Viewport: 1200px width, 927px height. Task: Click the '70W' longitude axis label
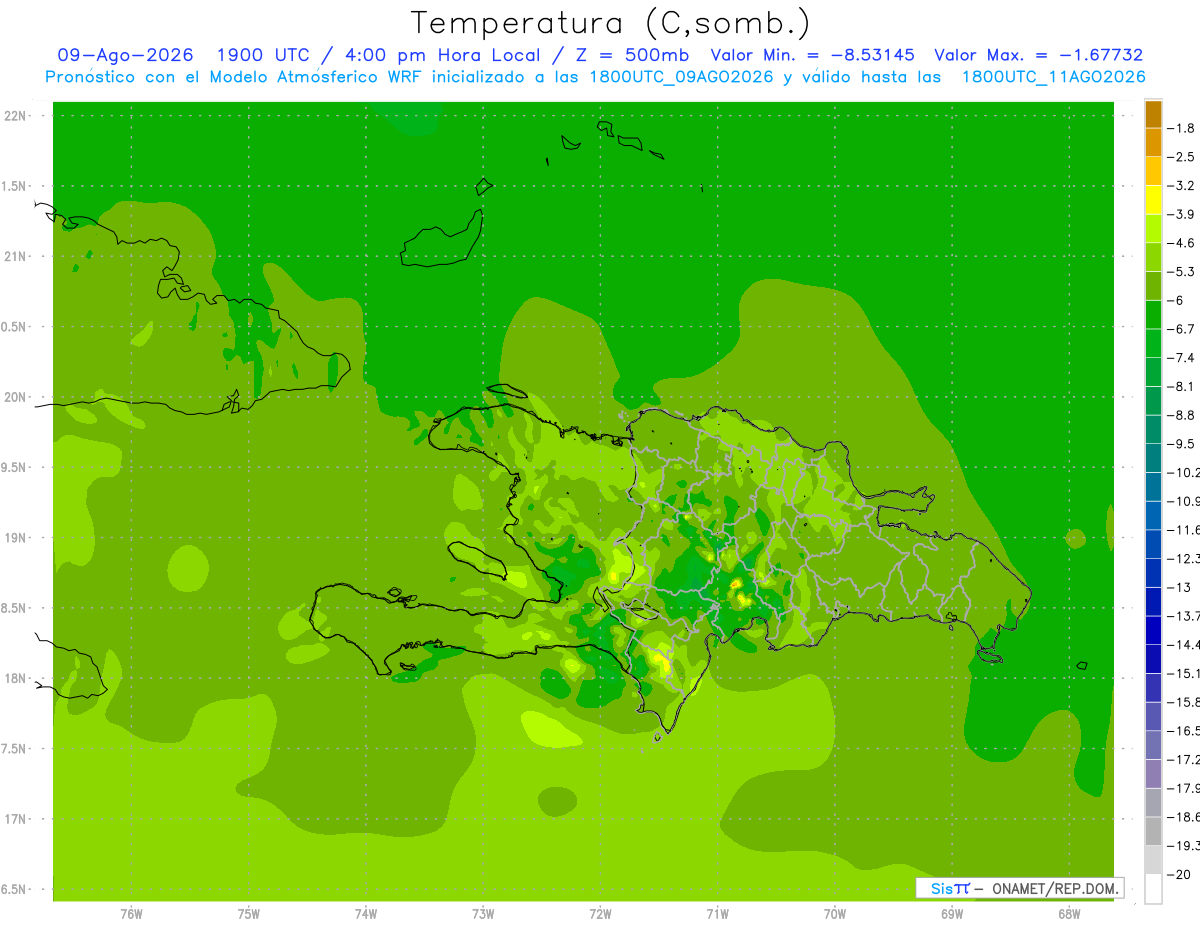(835, 914)
